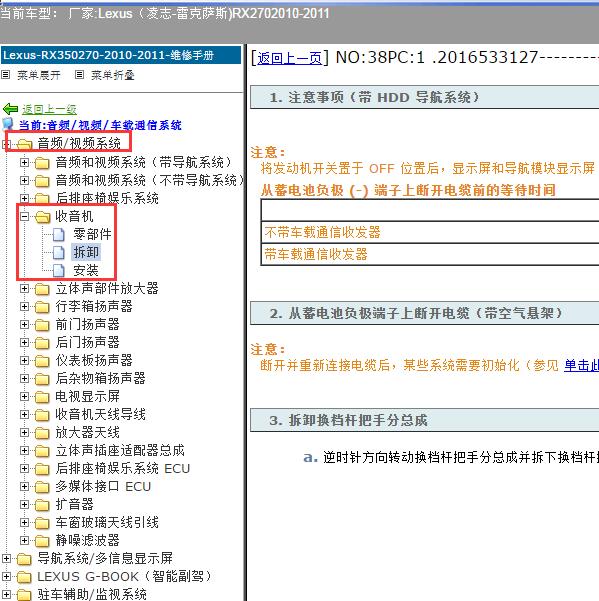
Task: Click the 收音机天线导线 folder icon
Action: click(x=42, y=415)
